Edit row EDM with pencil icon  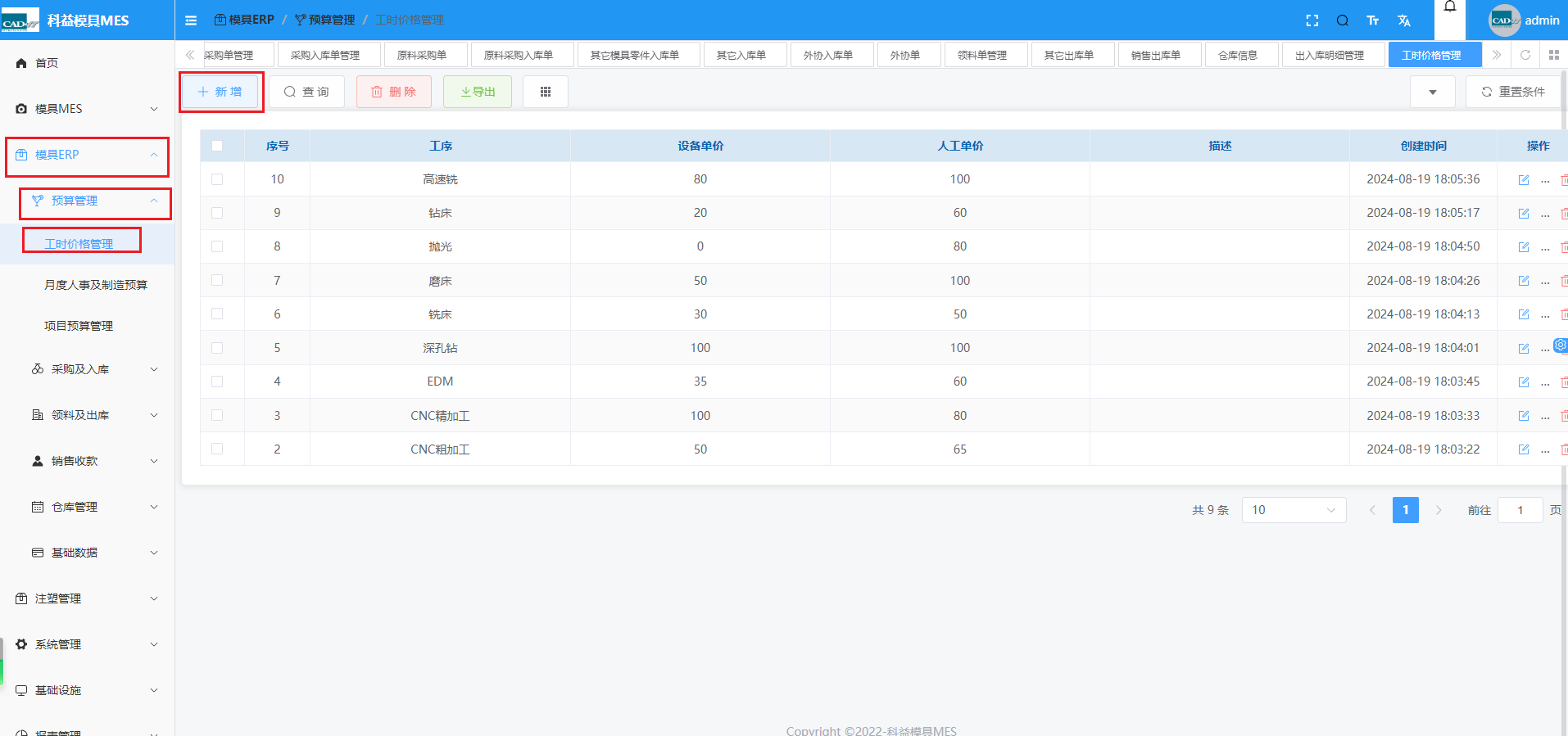tap(1524, 382)
